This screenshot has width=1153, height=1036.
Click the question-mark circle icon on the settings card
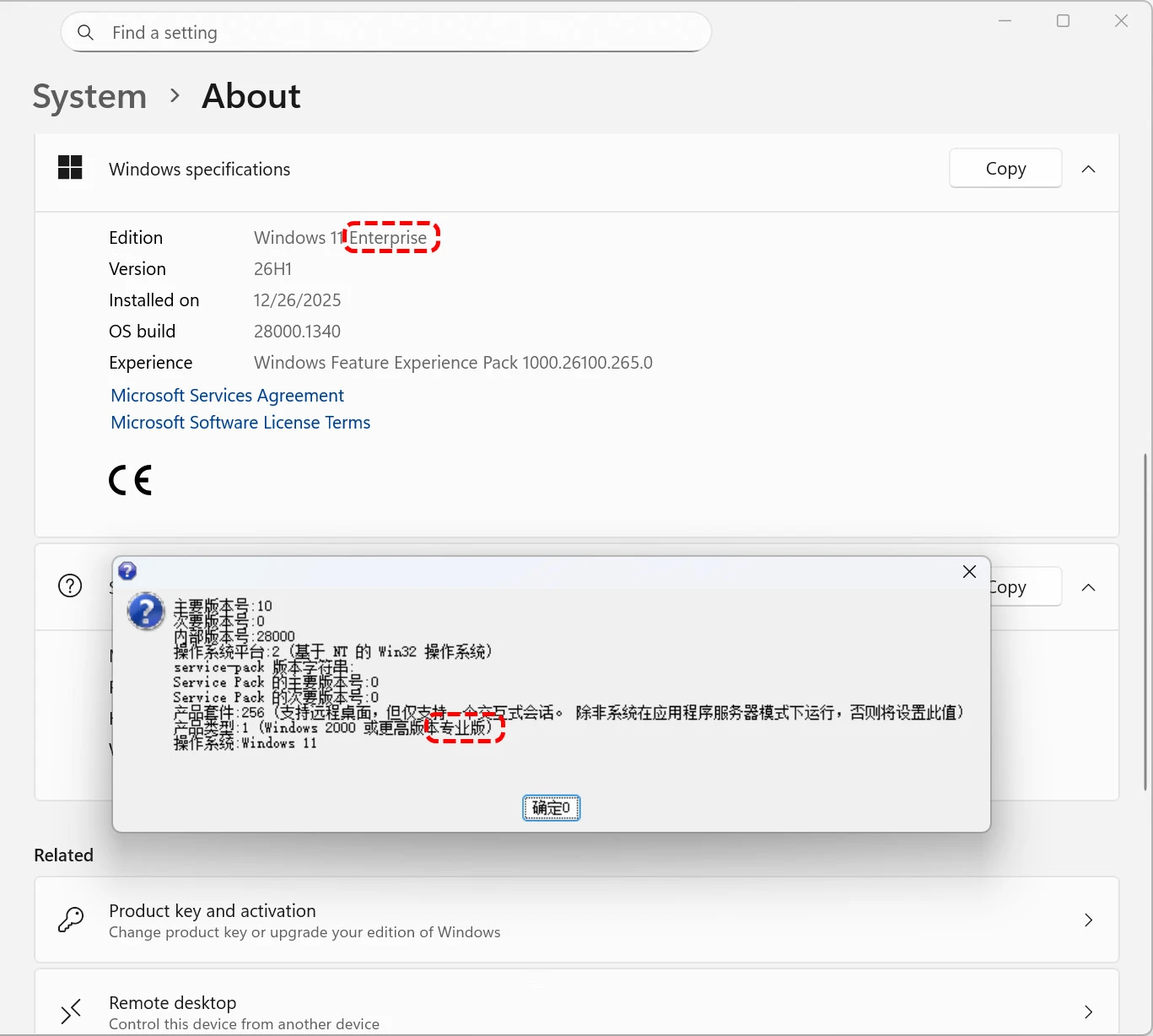(70, 585)
